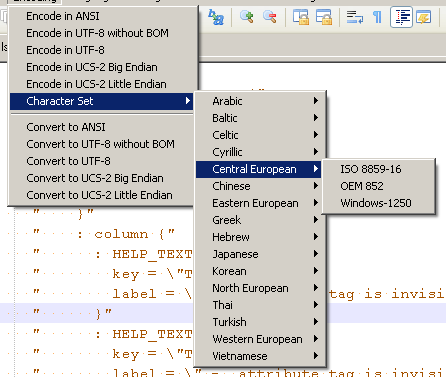The height and width of the screenshot is (377, 446).
Task: Select the OEM 852 encoding
Action: coord(379,186)
